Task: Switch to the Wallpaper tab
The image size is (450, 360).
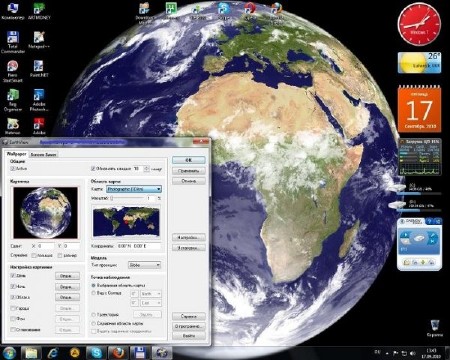Action: [x=17, y=154]
